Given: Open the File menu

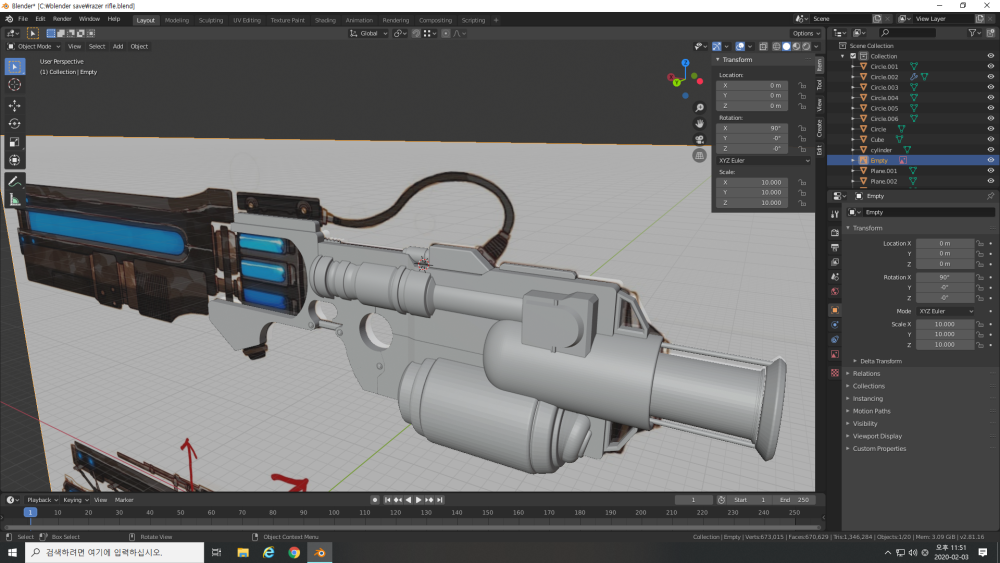Looking at the screenshot, I should coord(23,19).
